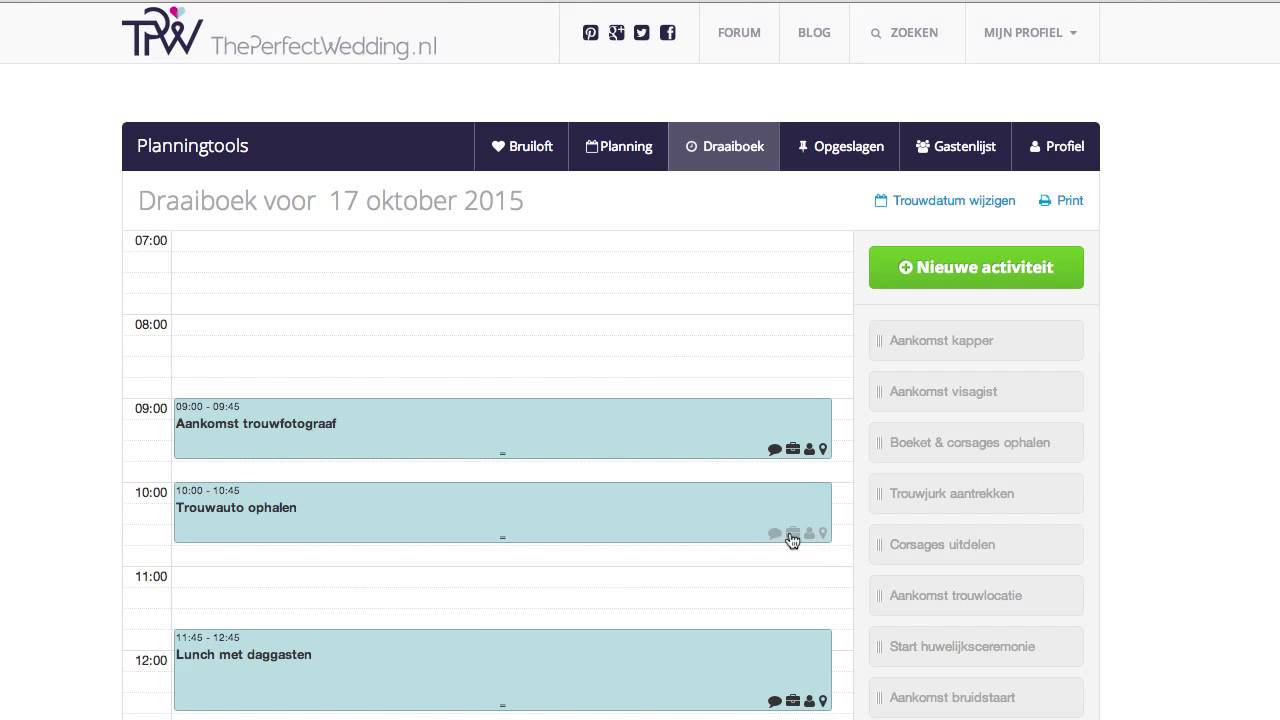Viewport: 1280px width, 720px height.
Task: Select the Aankomst visagist activity
Action: (976, 392)
